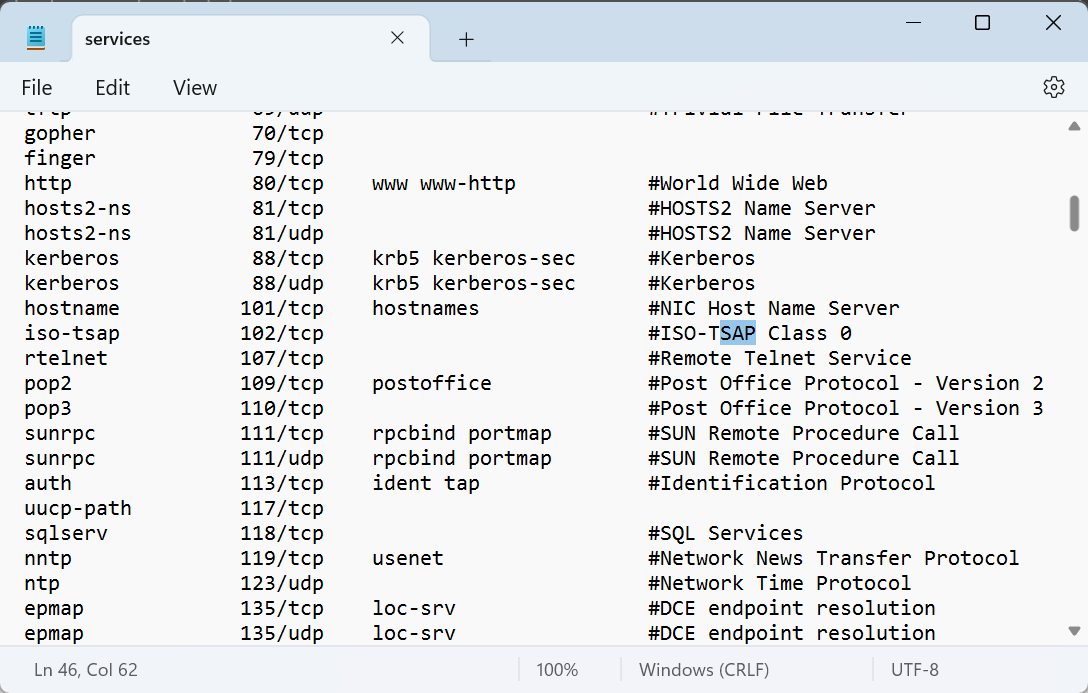Click #Identification Protocol comment
The height and width of the screenshot is (693, 1088).
coord(792,483)
